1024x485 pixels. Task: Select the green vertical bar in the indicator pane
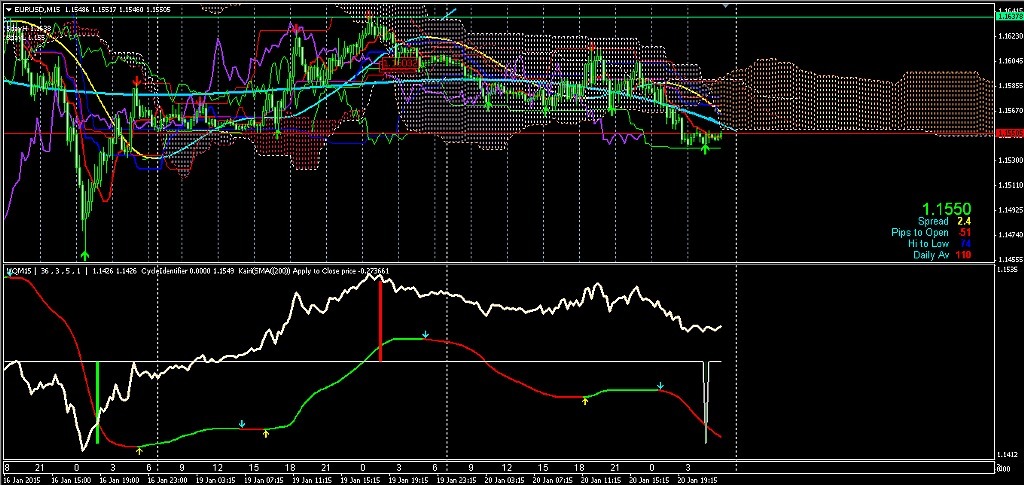click(97, 403)
